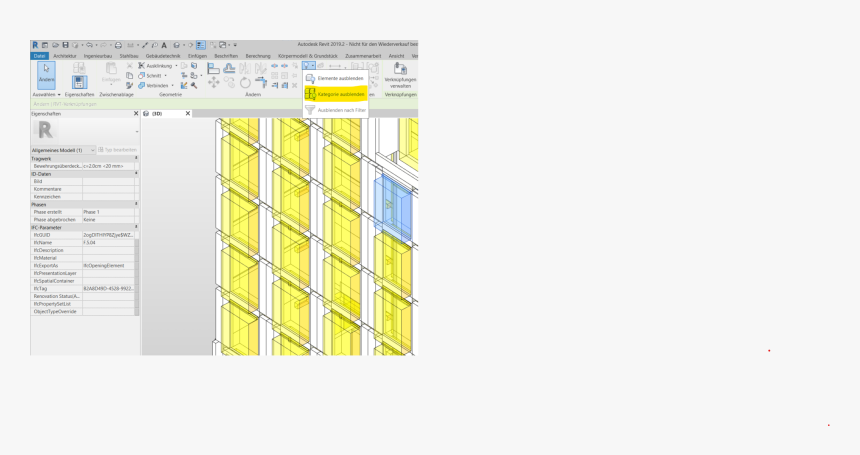Viewport: 860px width, 455px height.
Task: Open the Ansicht ribbon tab
Action: tap(397, 56)
